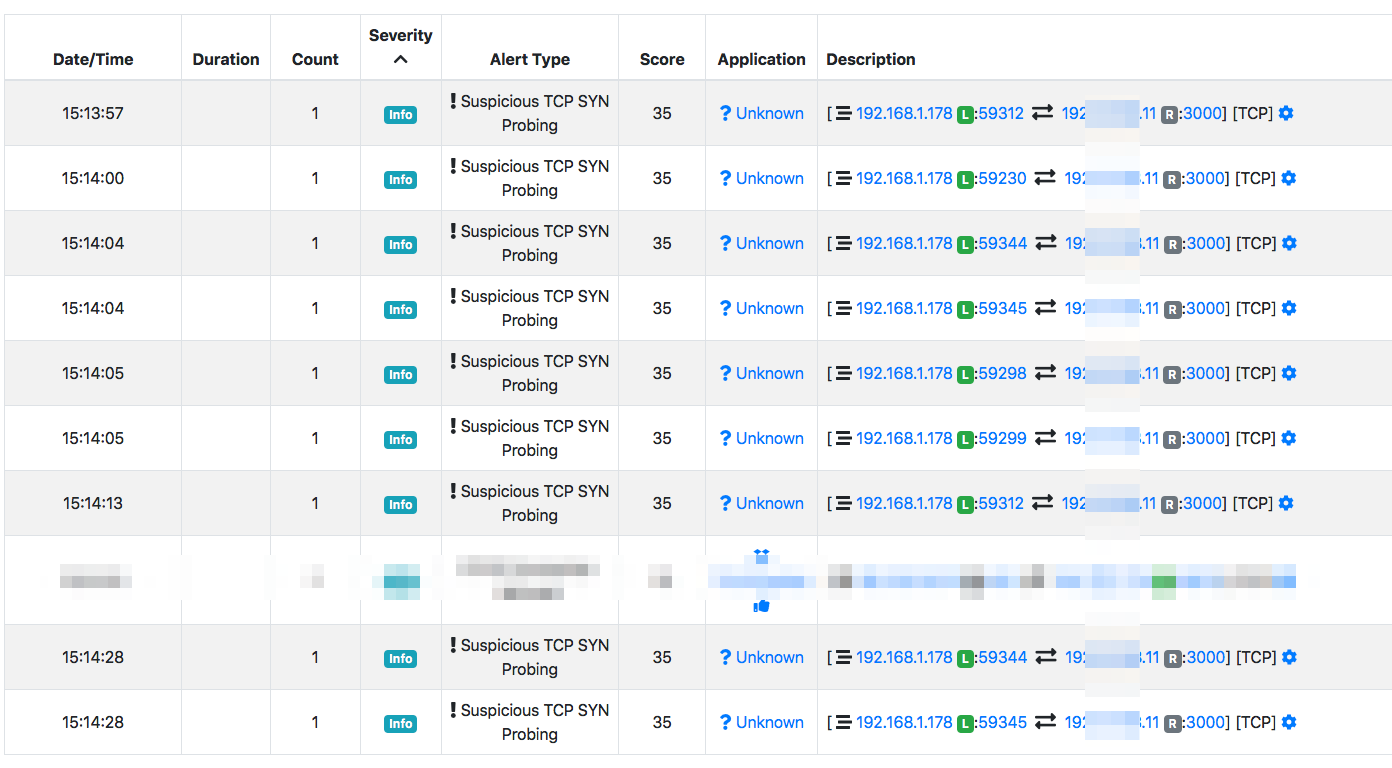Click the port :59299 link

point(1001,438)
